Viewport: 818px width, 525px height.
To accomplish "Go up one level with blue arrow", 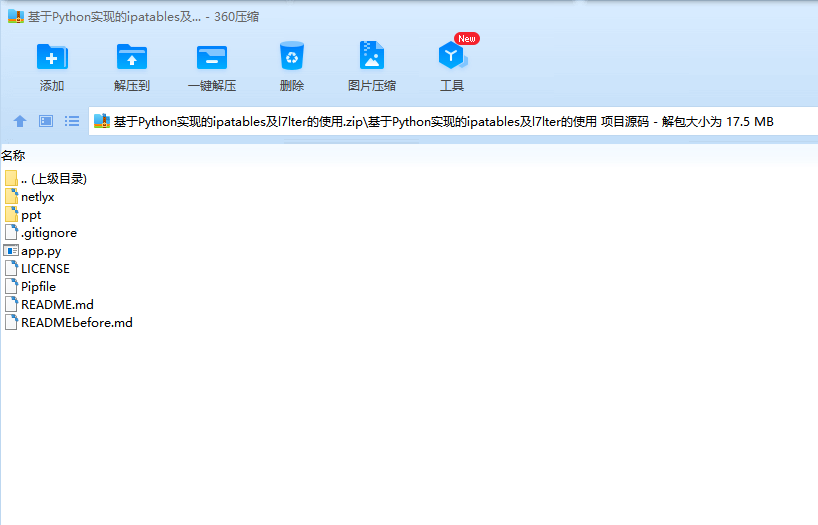I will coord(20,121).
